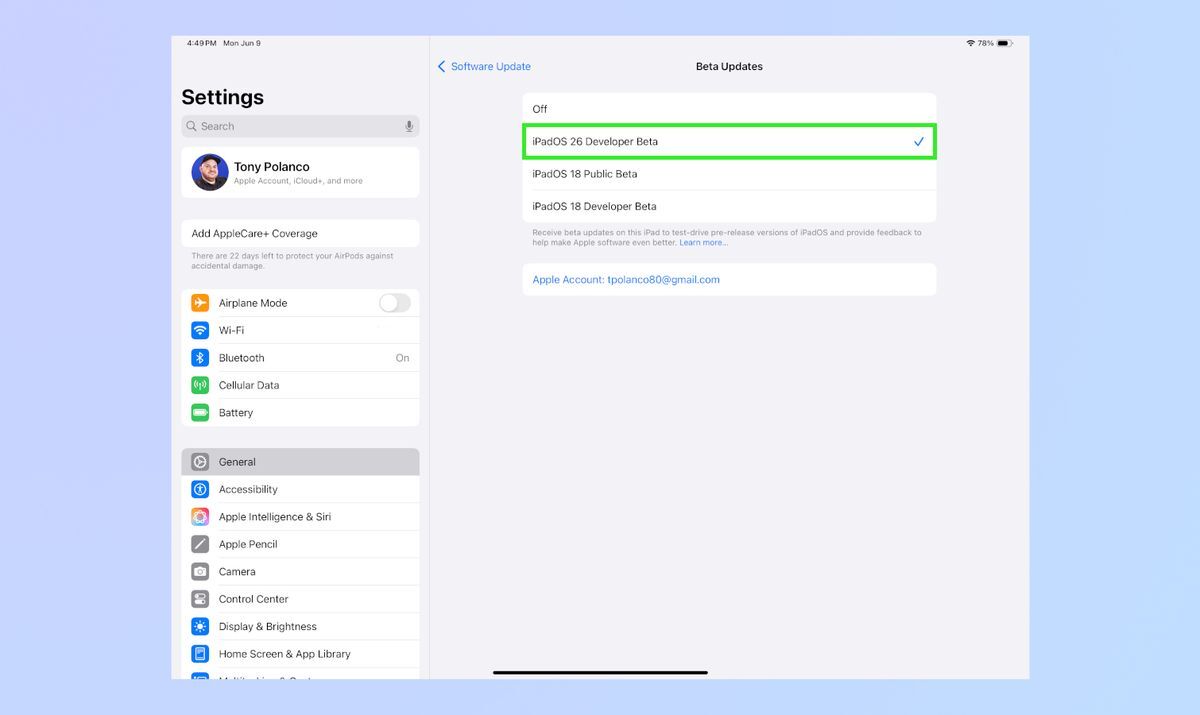The height and width of the screenshot is (715, 1200).
Task: Open Tony Polanco Apple Account
Action: tap(300, 172)
